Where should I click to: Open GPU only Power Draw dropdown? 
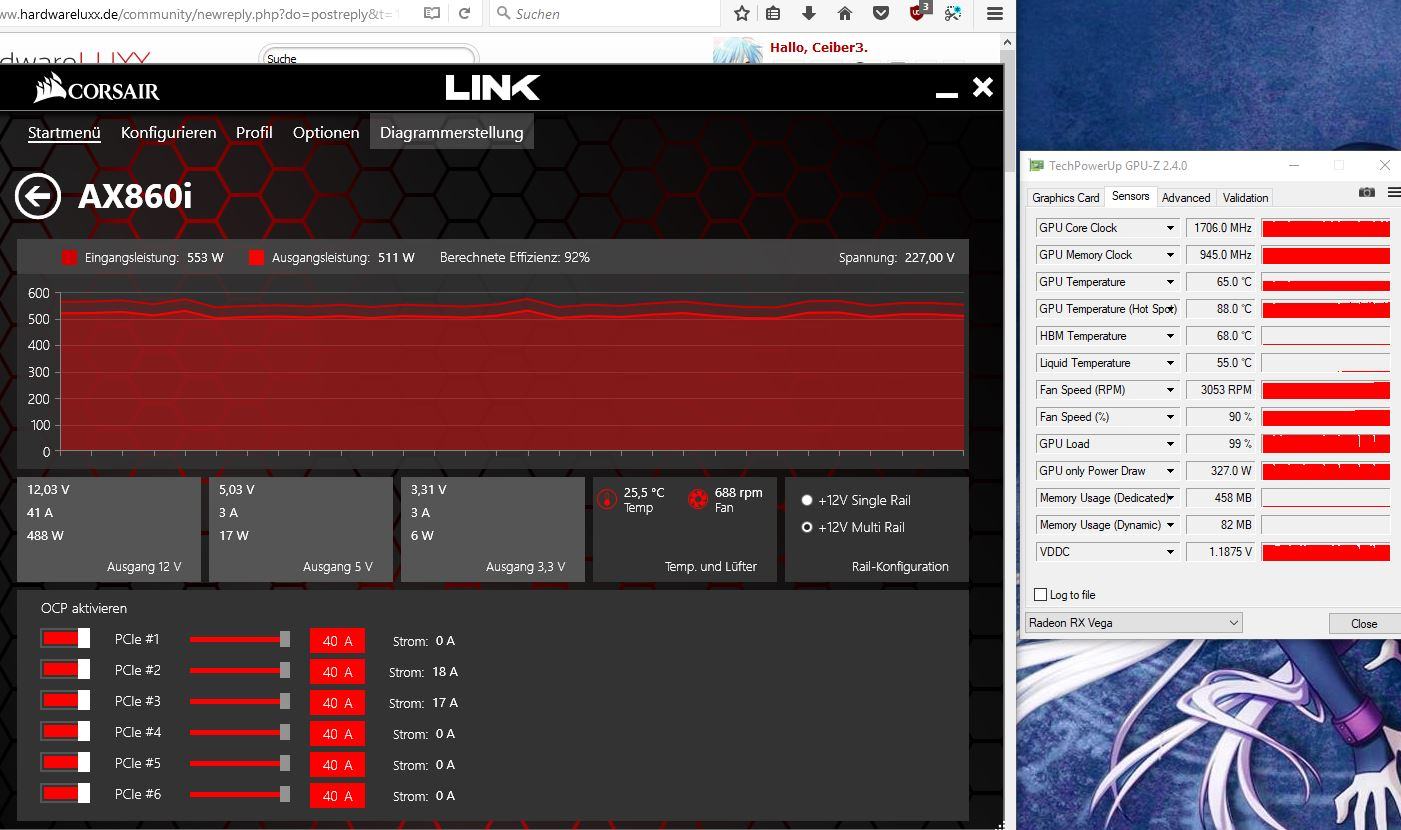pyautogui.click(x=1170, y=471)
